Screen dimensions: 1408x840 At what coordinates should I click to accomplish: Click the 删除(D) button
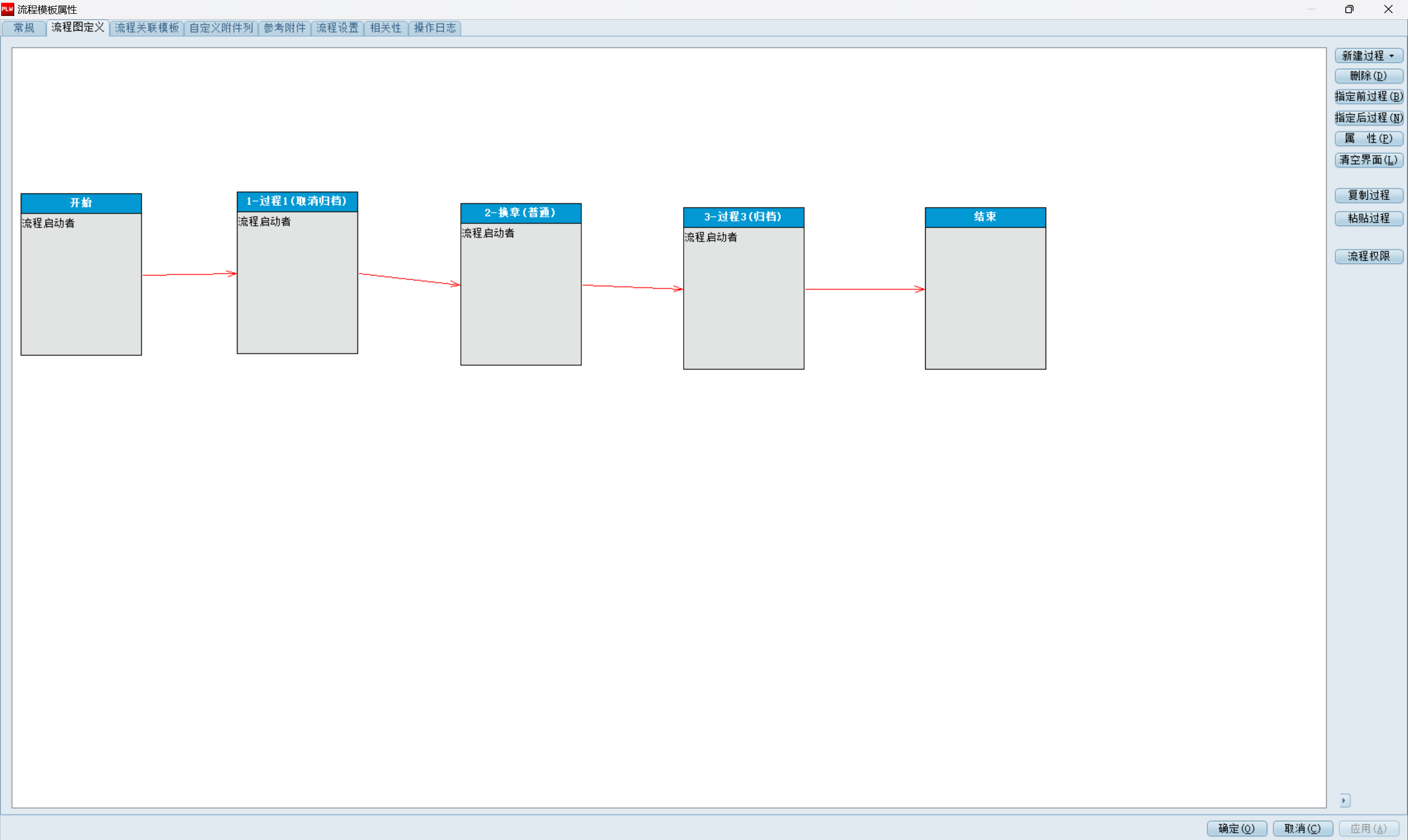(1368, 76)
